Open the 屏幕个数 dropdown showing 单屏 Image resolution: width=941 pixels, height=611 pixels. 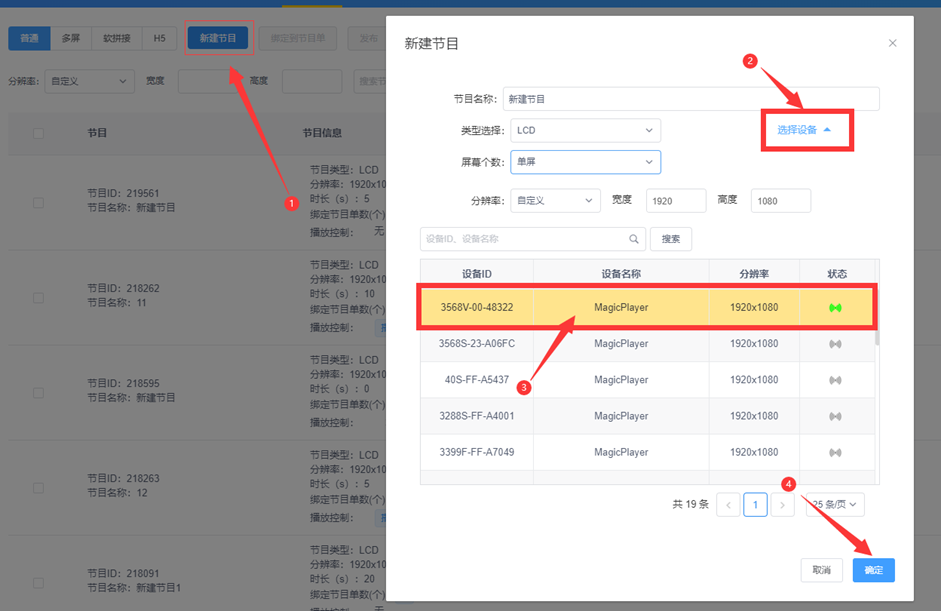585,162
